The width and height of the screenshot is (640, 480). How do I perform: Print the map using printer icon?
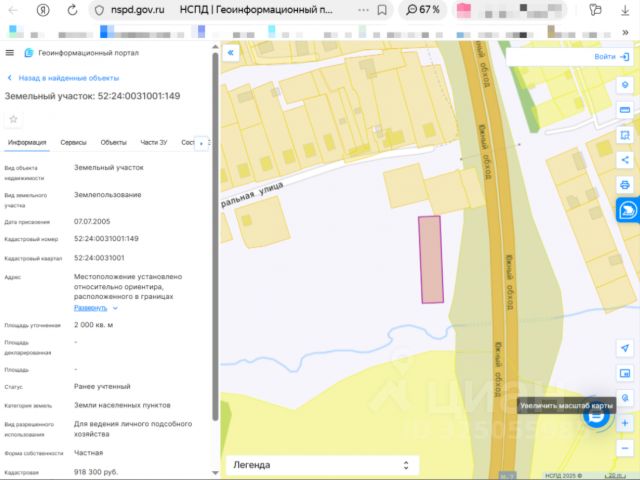pyautogui.click(x=625, y=185)
